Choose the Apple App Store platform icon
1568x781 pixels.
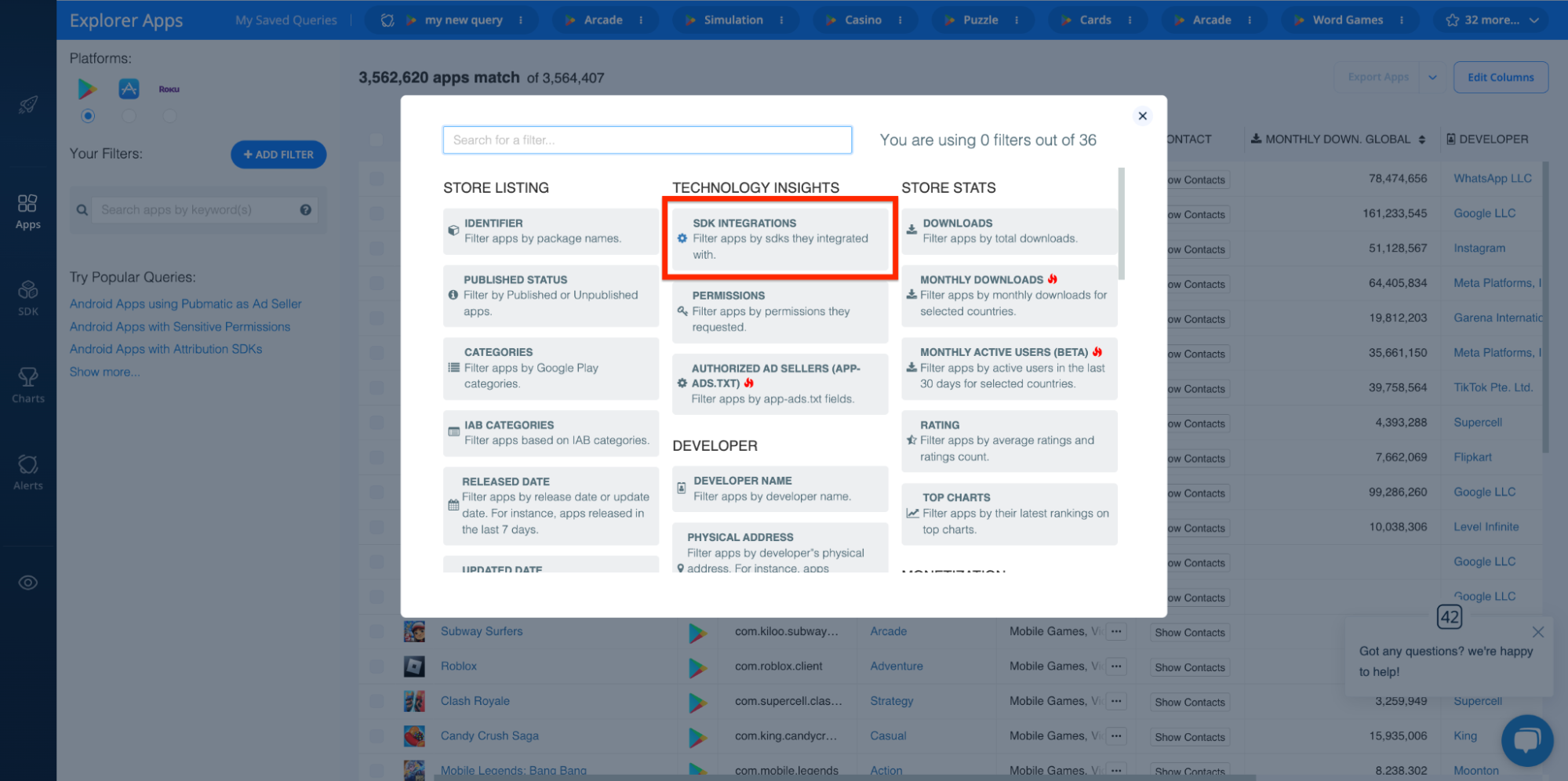point(129,89)
